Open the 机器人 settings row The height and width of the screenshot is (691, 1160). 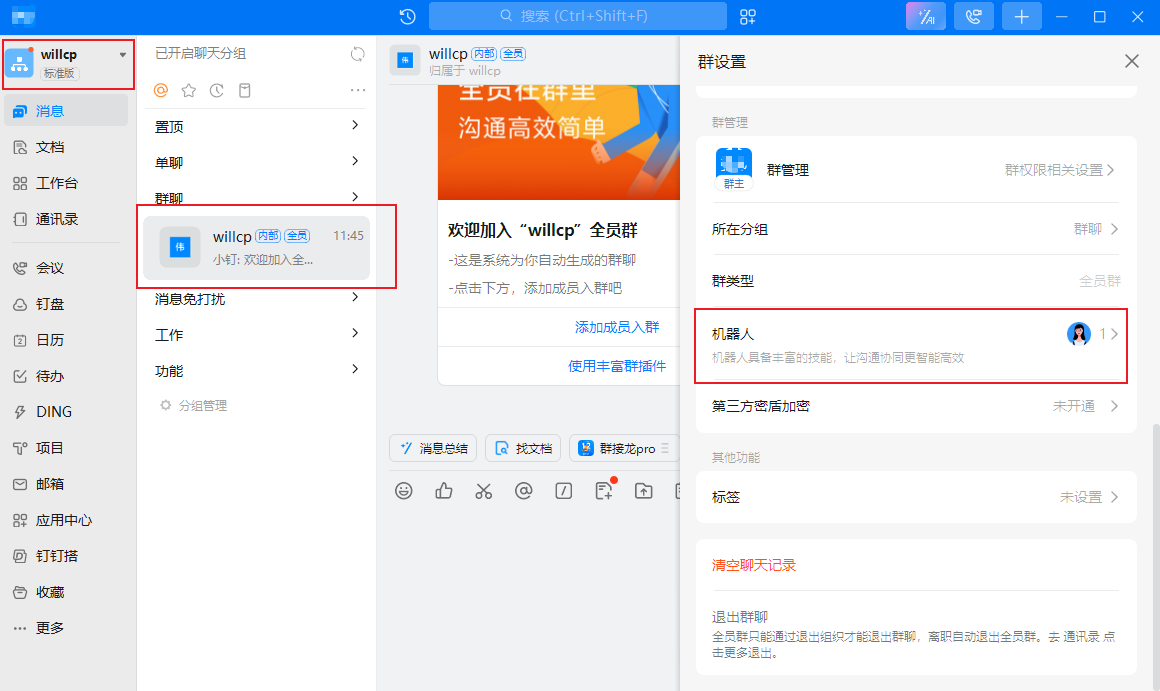(914, 346)
